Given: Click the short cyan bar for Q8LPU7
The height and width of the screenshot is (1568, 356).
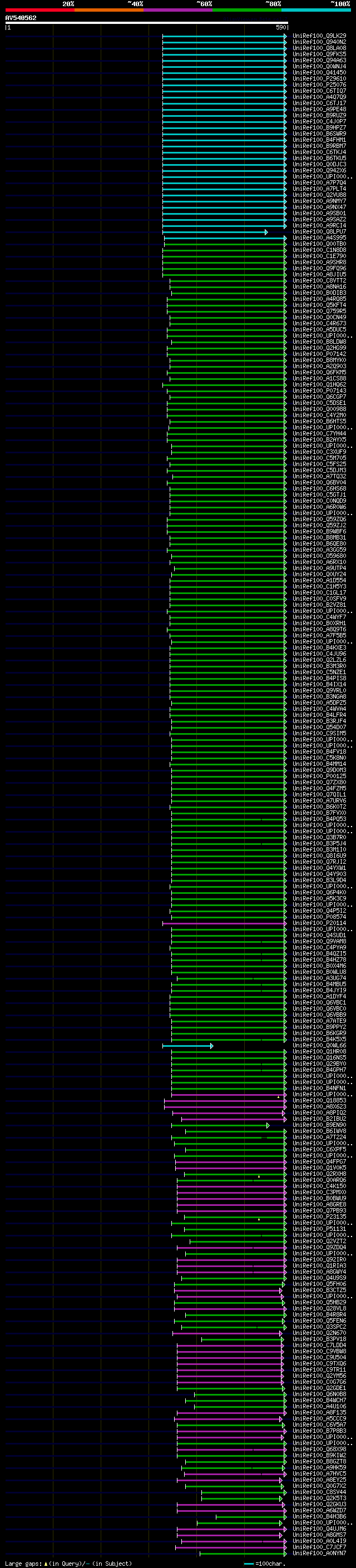Looking at the screenshot, I should coord(215,232).
